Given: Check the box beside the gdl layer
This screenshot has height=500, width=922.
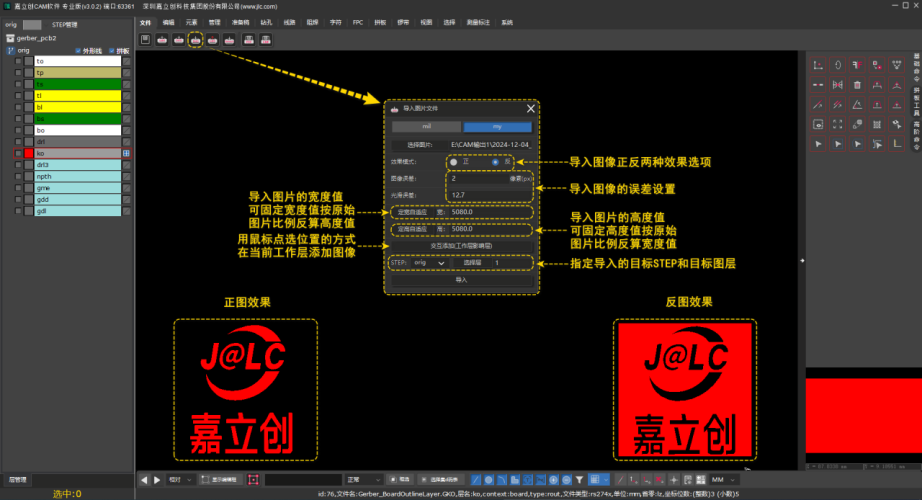Looking at the screenshot, I should [x=18, y=211].
